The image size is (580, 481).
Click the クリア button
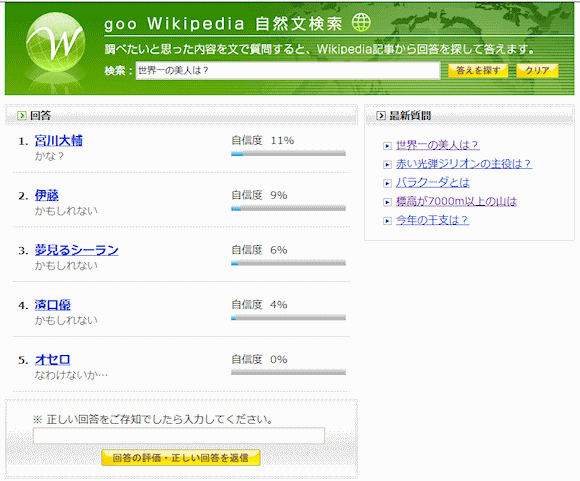[537, 70]
